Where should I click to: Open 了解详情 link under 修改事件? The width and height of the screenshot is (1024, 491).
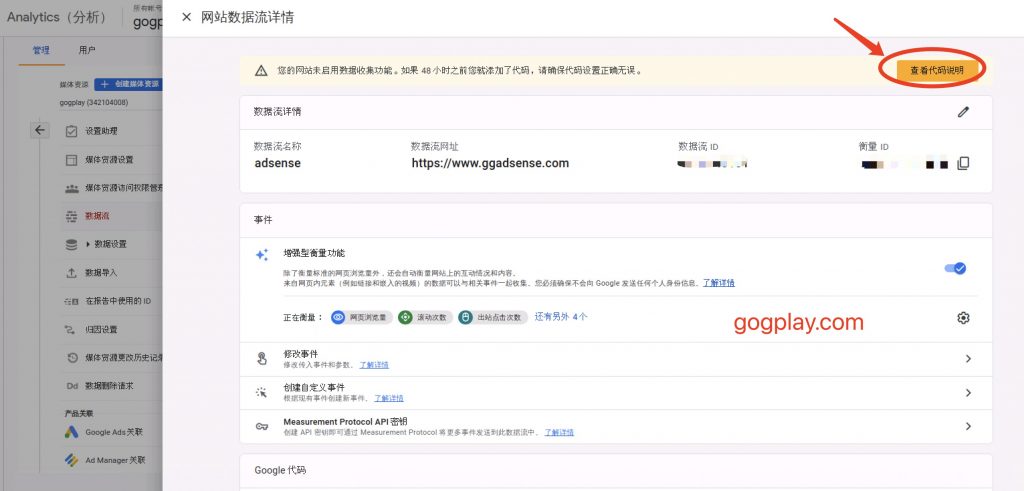tap(374, 365)
